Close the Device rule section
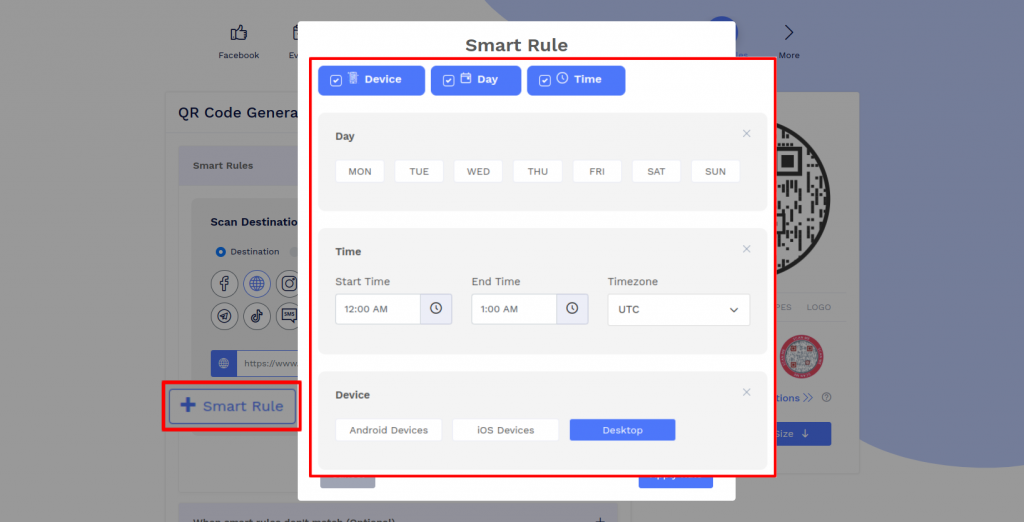 [x=746, y=392]
